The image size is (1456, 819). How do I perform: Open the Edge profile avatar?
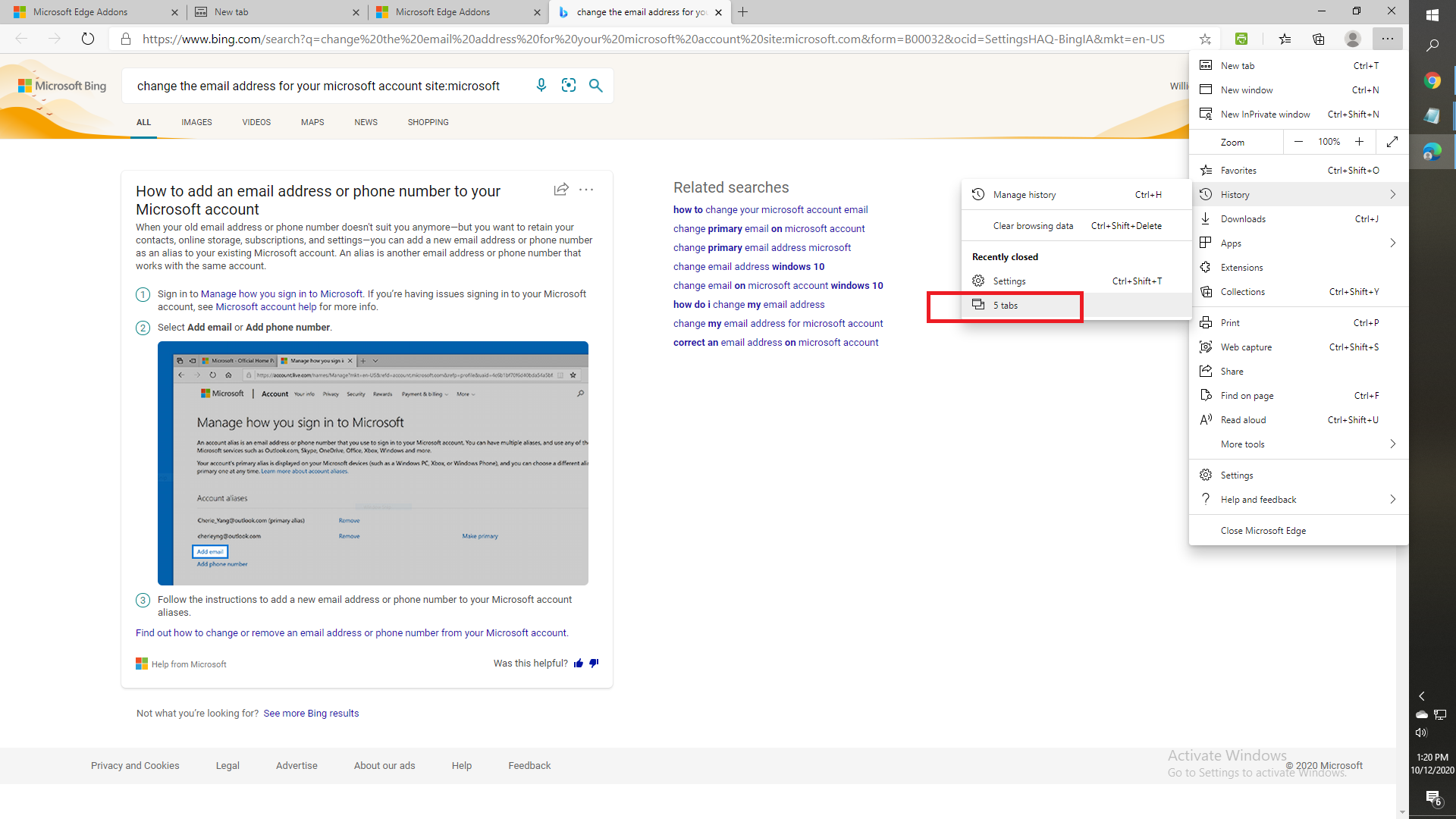[1353, 39]
